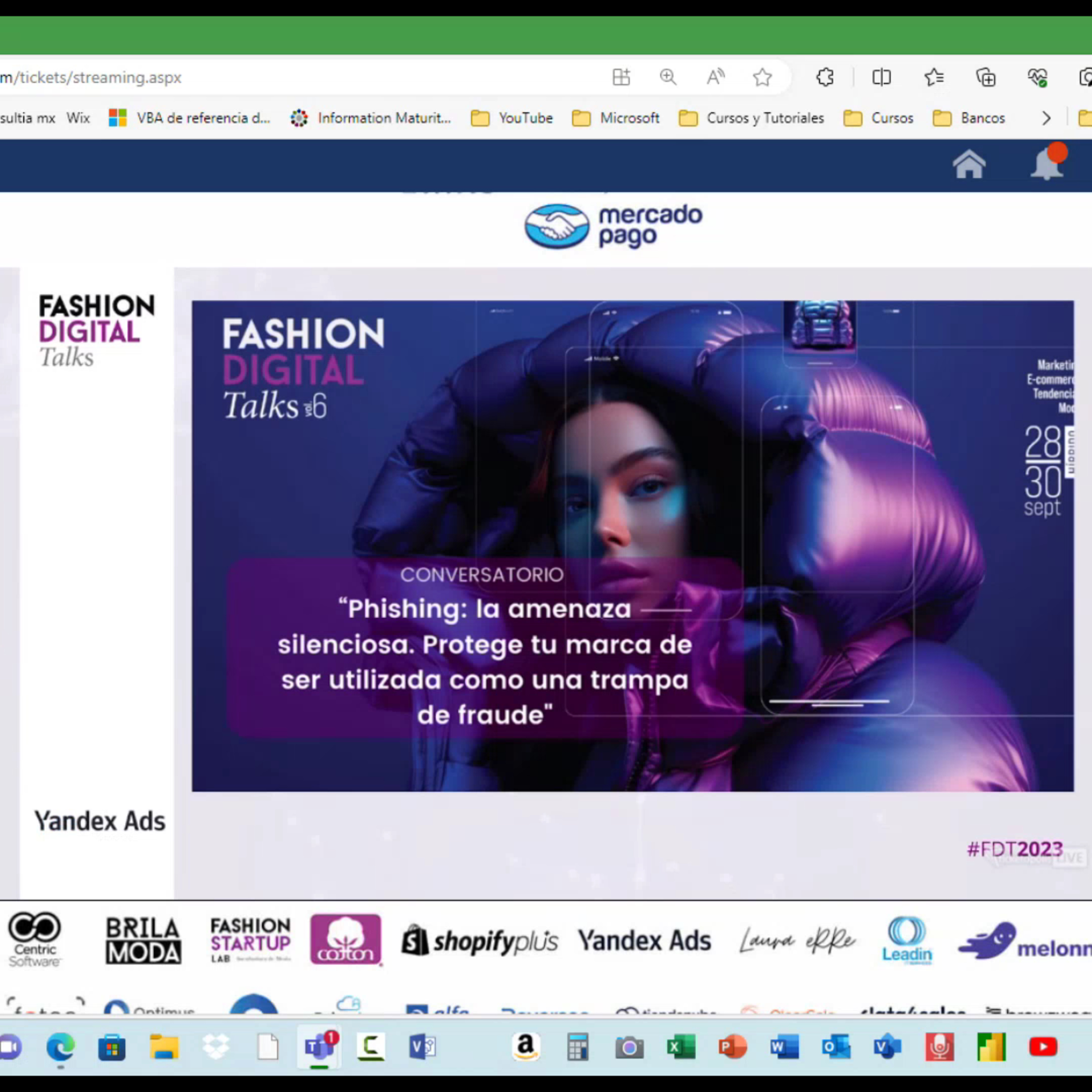Click Yandex Ads logo in left sidebar
The width and height of the screenshot is (1092, 1092).
click(x=99, y=821)
